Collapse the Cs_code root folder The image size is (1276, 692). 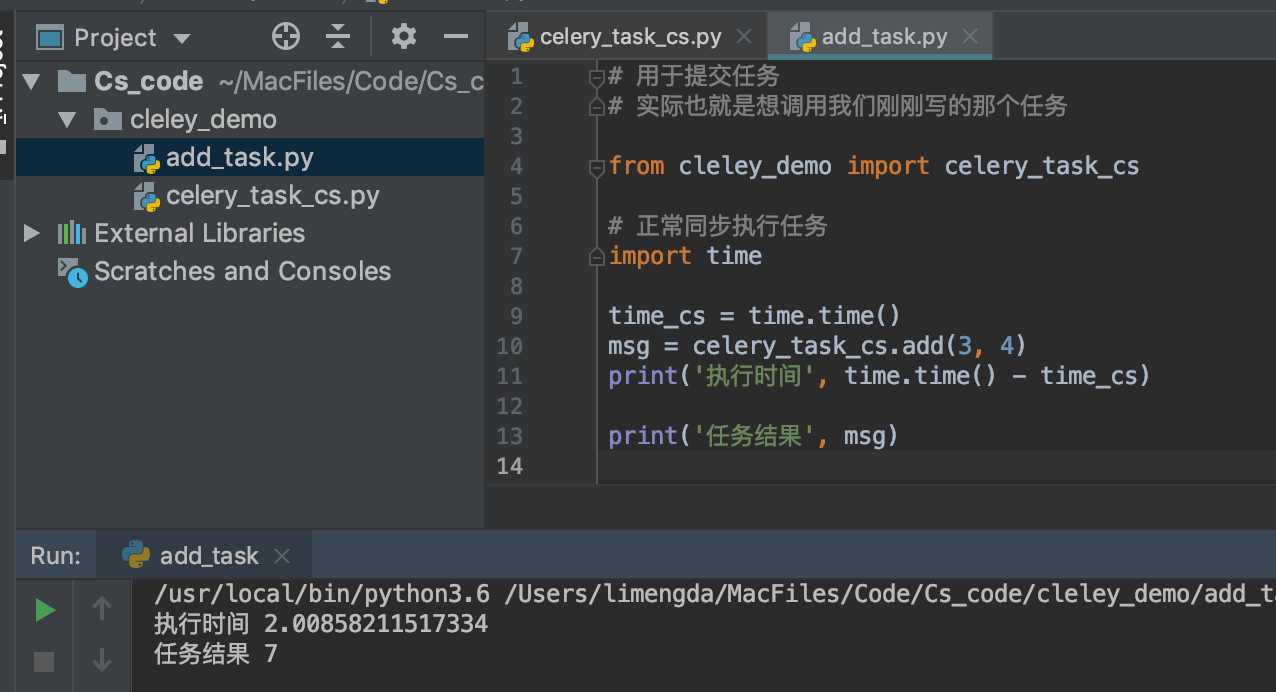point(31,81)
